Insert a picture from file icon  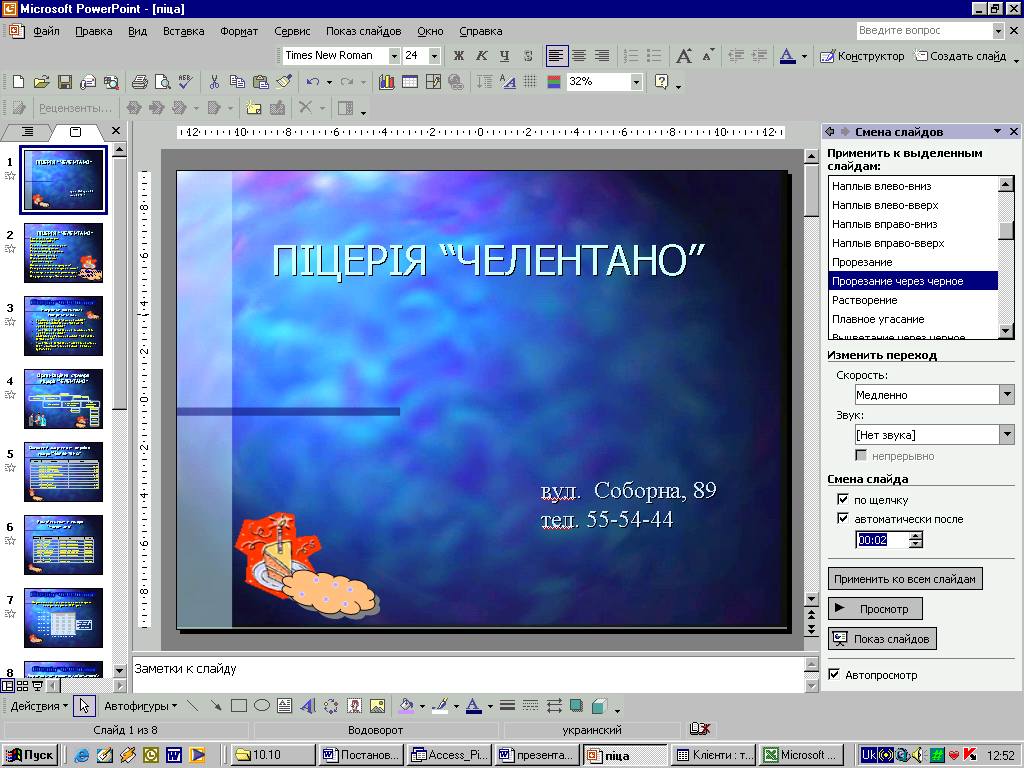[377, 705]
